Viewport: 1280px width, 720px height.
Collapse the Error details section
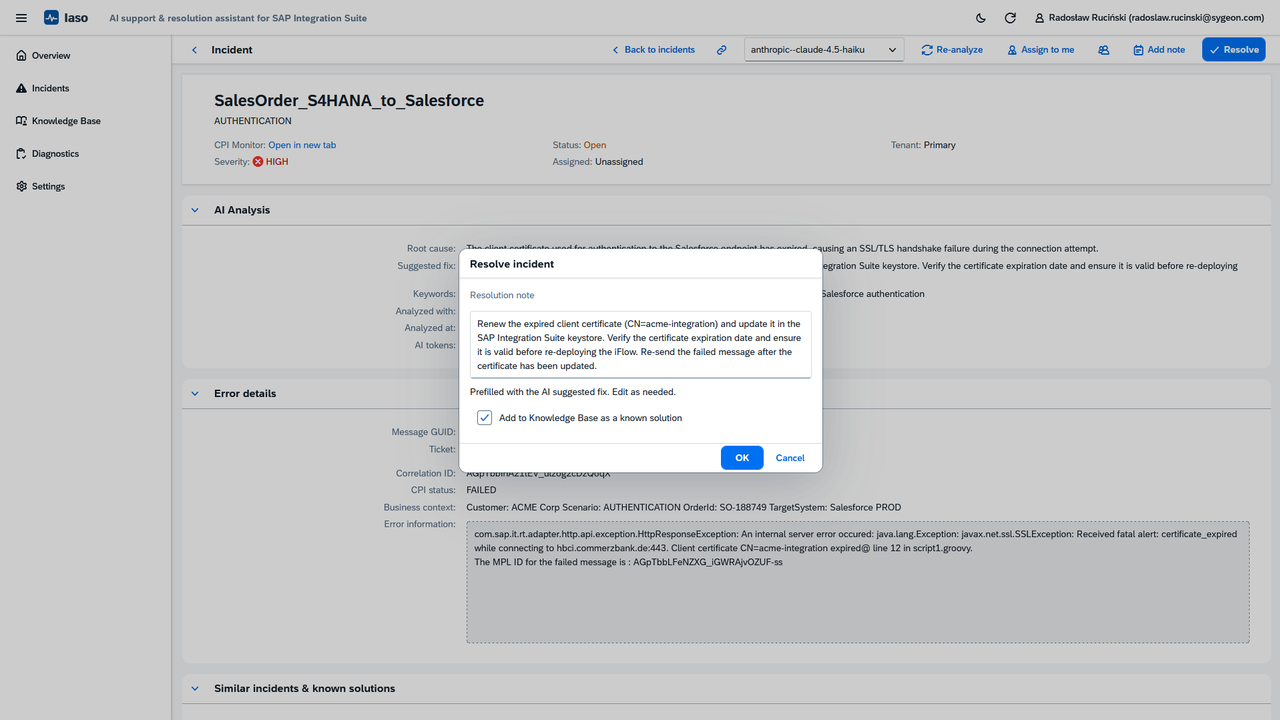pyautogui.click(x=195, y=393)
